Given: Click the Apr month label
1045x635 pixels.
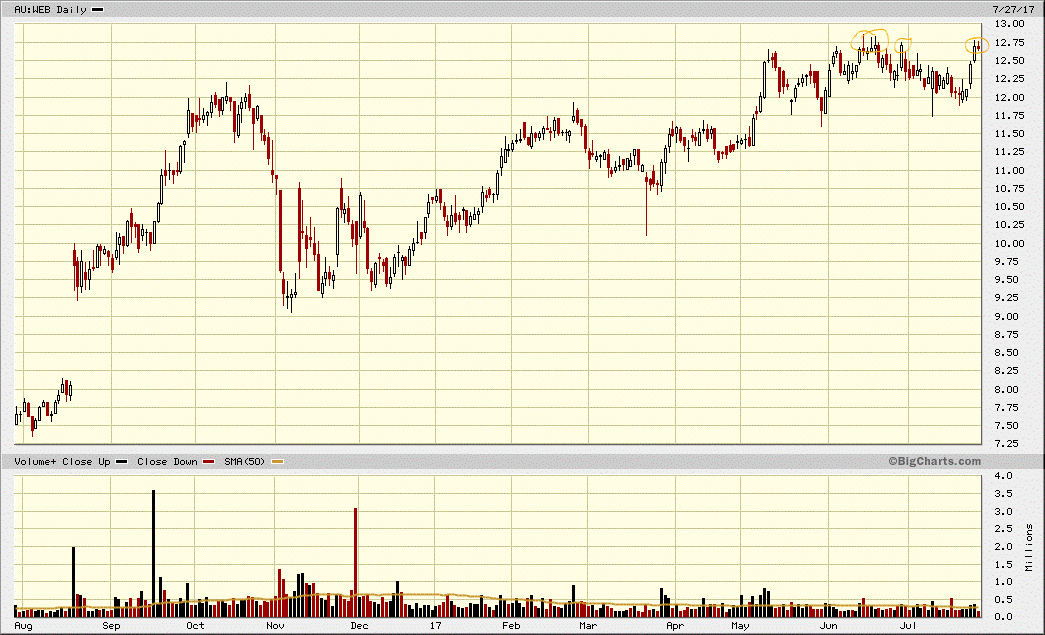Looking at the screenshot, I should tap(675, 626).
